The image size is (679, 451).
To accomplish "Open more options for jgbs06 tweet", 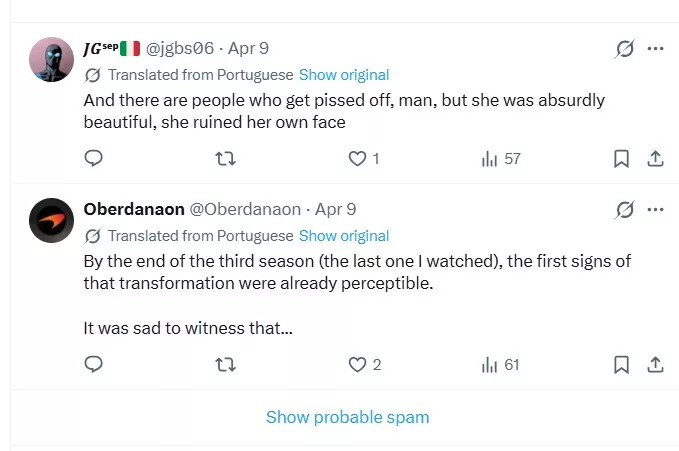I will 656,48.
